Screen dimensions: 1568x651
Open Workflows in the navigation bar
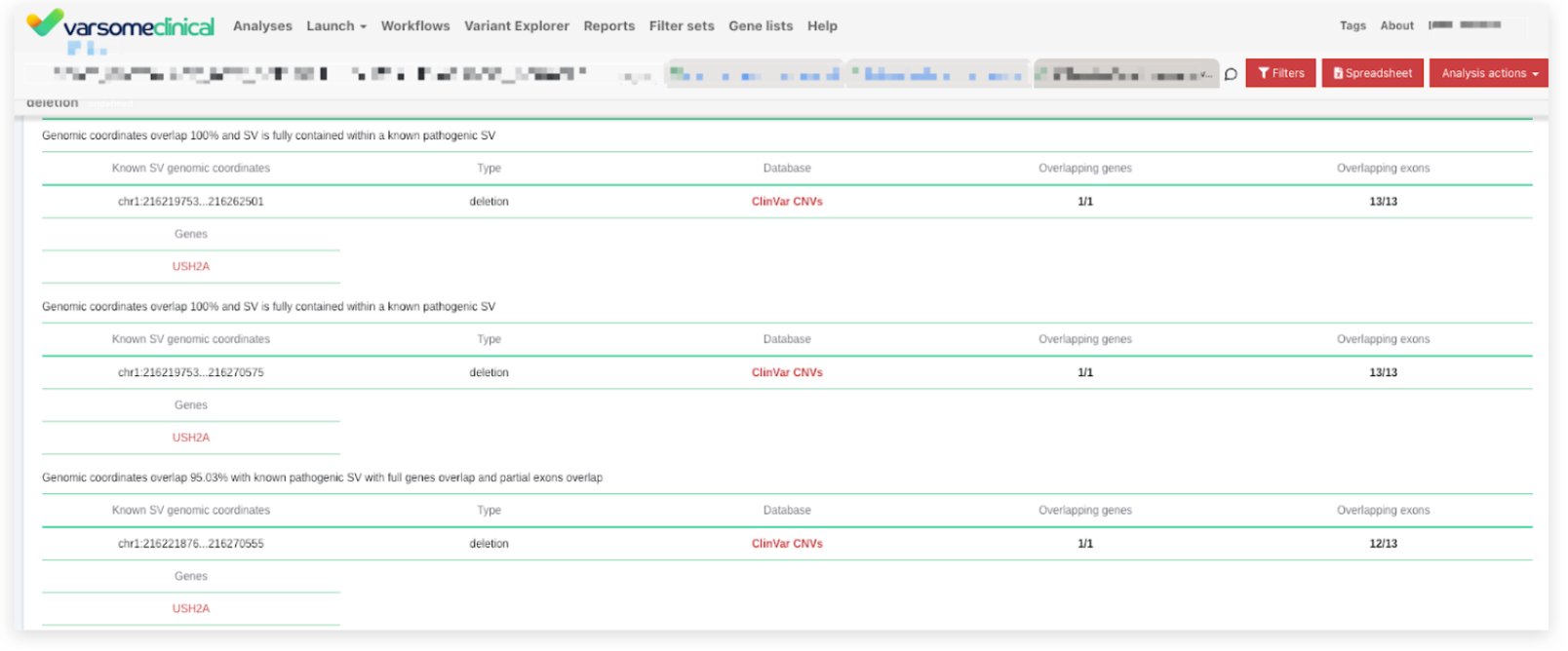pyautogui.click(x=415, y=26)
